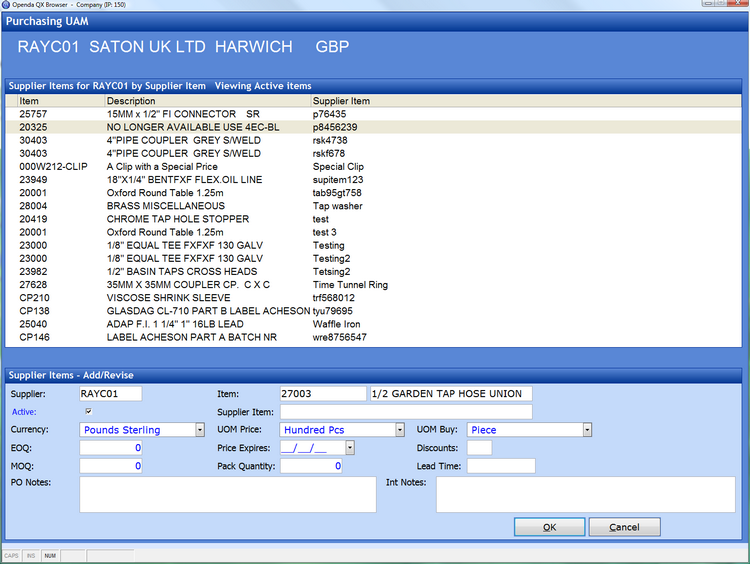Click the Discounts field
Screen dimensions: 750x564
[x=479, y=448]
